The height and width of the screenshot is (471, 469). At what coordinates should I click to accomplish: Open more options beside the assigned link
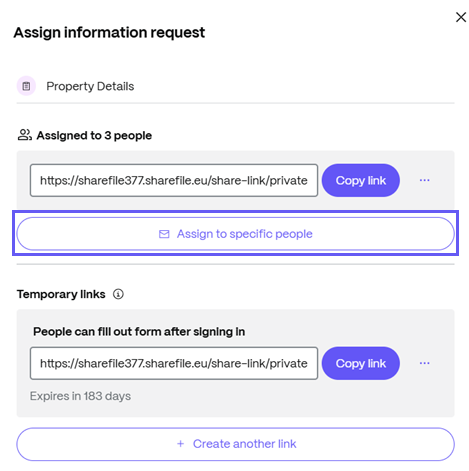424,180
